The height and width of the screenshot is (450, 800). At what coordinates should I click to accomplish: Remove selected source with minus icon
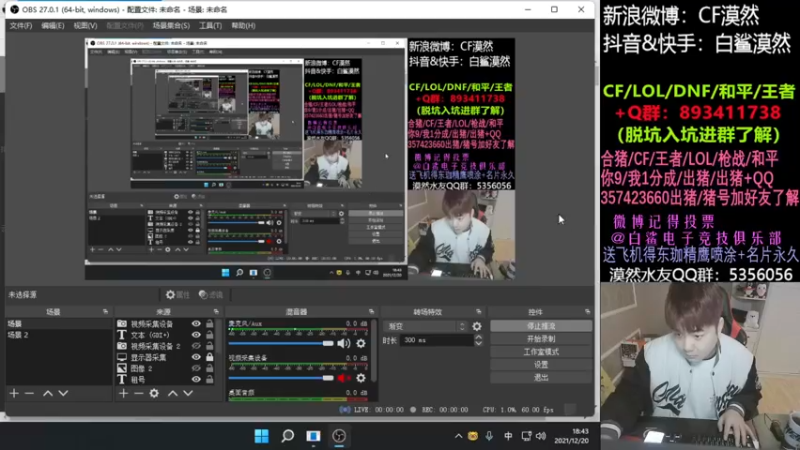[x=138, y=393]
